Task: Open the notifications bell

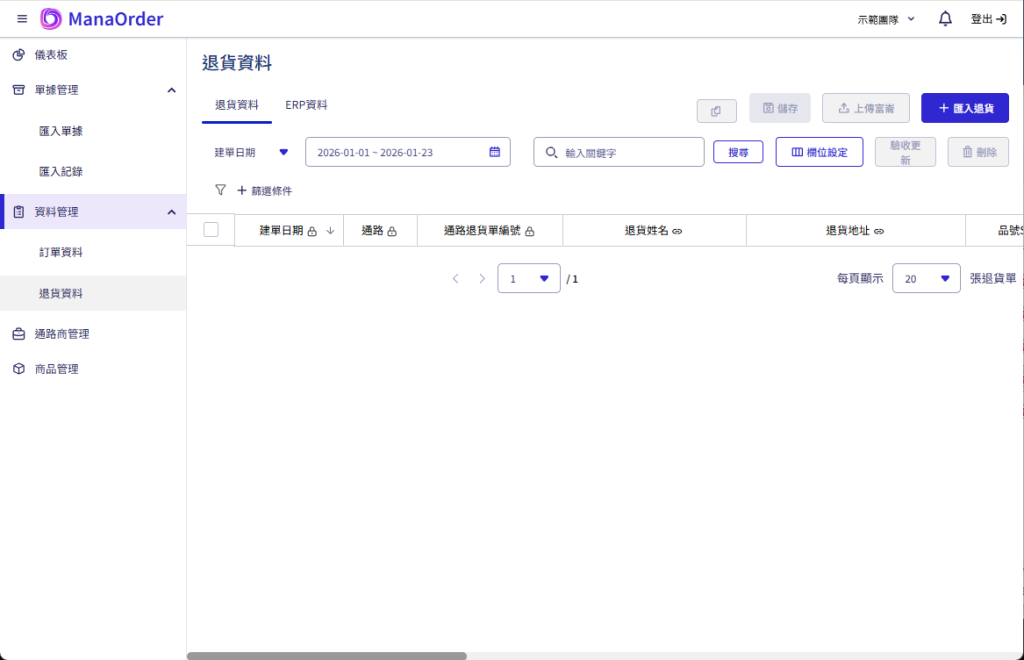Action: coord(944,18)
